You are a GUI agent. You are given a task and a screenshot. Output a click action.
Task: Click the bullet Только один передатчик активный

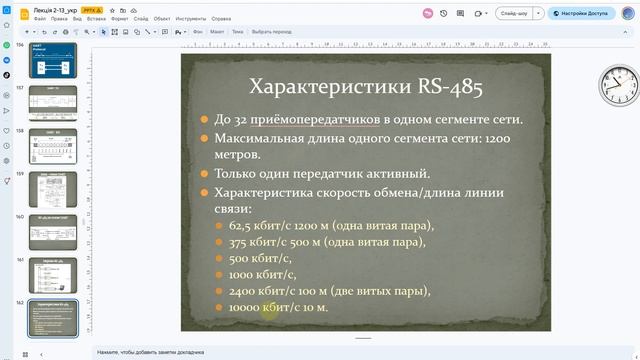point(322,174)
